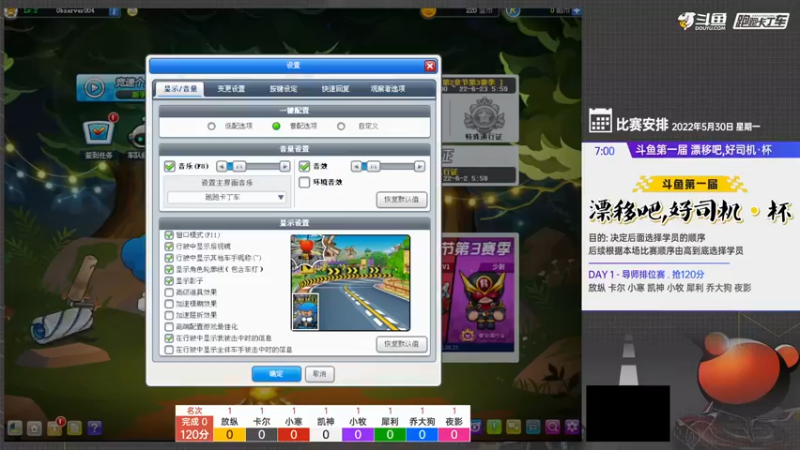
Task: Click the home icon in bottom toolbar
Action: 34,428
